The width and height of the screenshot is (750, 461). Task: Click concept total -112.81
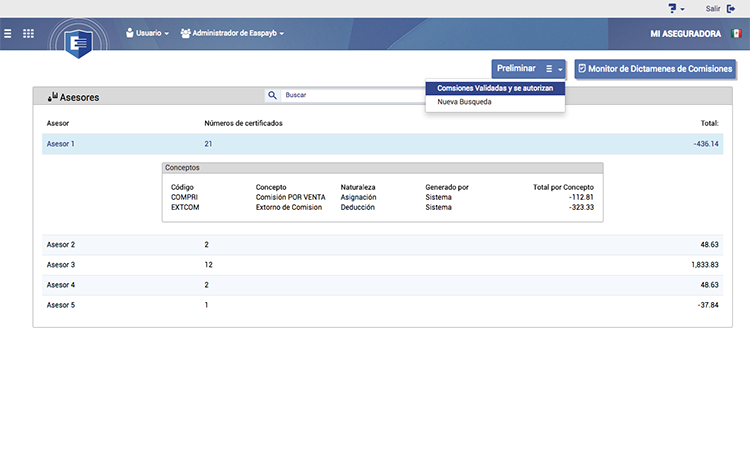click(x=581, y=197)
